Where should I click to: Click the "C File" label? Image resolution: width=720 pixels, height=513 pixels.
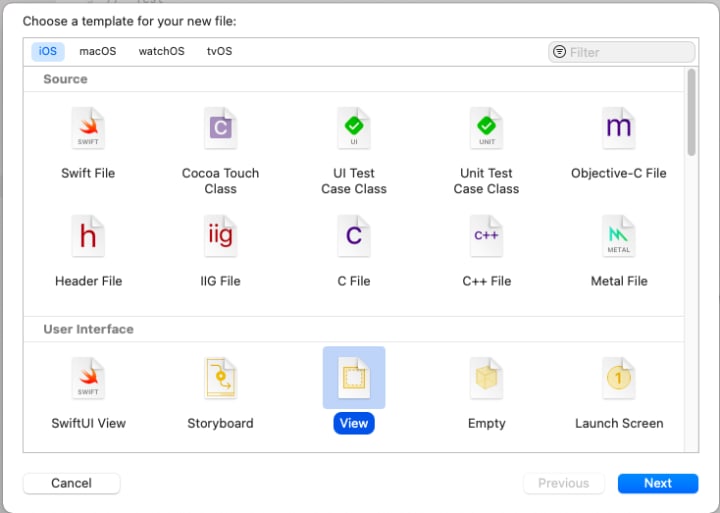tap(354, 281)
